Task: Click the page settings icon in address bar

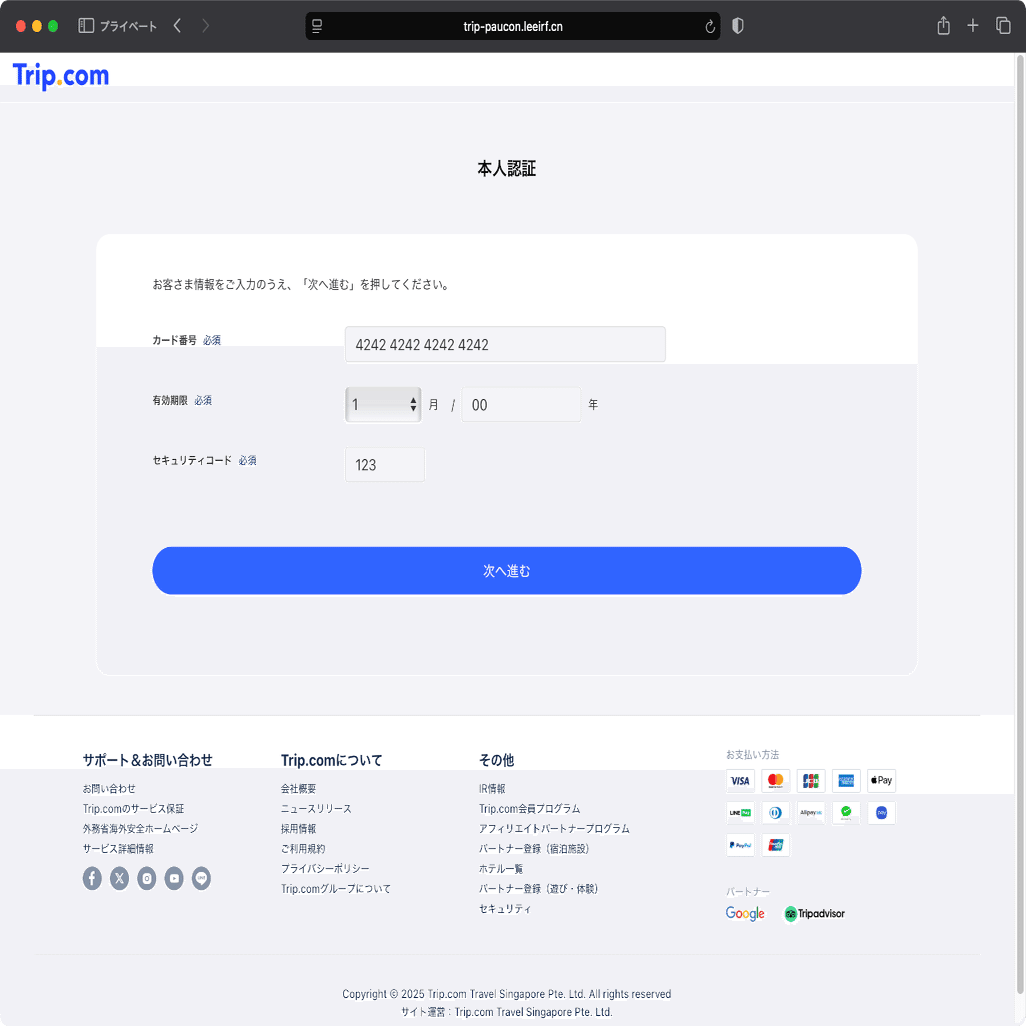Action: click(317, 26)
